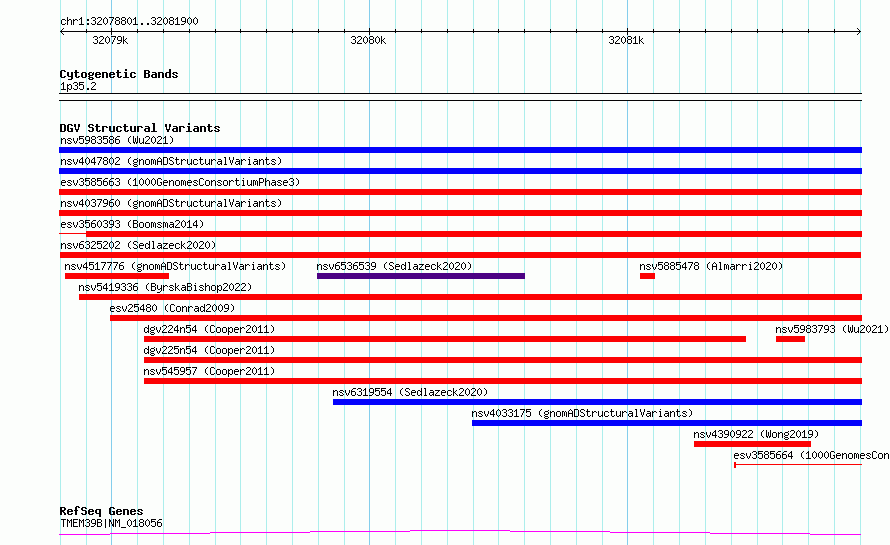Click the red bar under nsv545957

click(x=503, y=381)
